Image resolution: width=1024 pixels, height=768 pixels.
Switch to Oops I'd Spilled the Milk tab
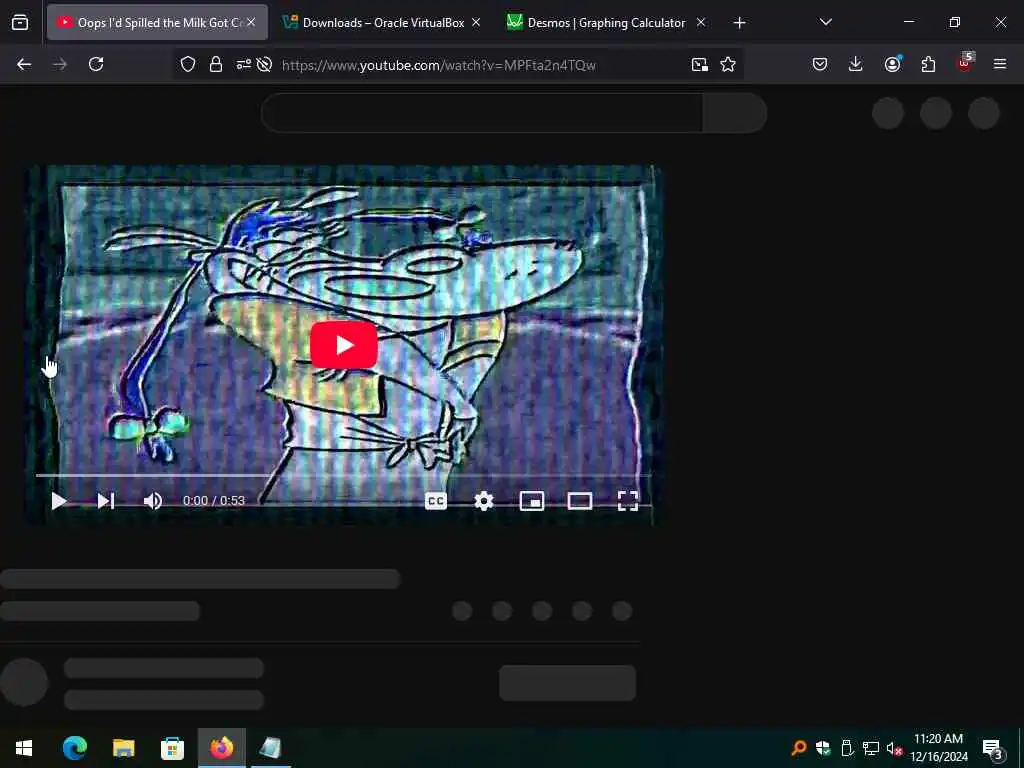157,23
